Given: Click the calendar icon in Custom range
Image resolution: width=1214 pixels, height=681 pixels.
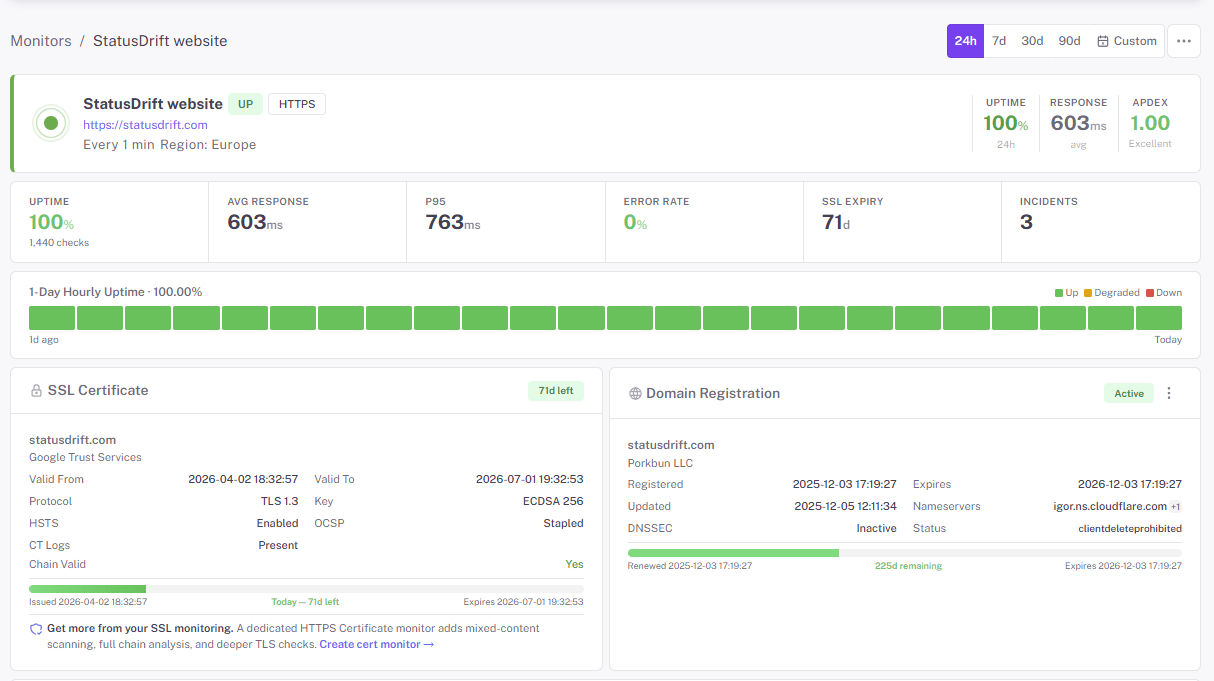Looking at the screenshot, I should [x=1103, y=41].
